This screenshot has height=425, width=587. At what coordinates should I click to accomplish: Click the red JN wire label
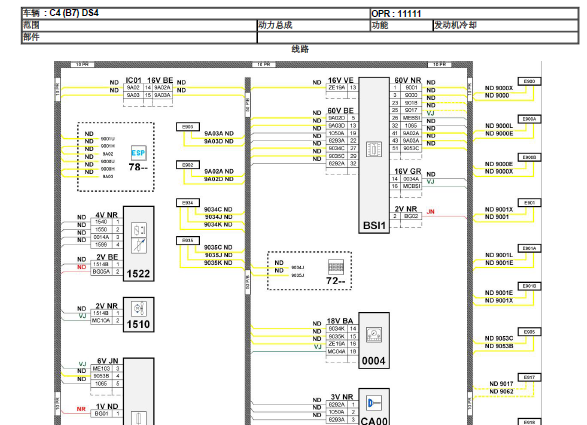[431, 212]
